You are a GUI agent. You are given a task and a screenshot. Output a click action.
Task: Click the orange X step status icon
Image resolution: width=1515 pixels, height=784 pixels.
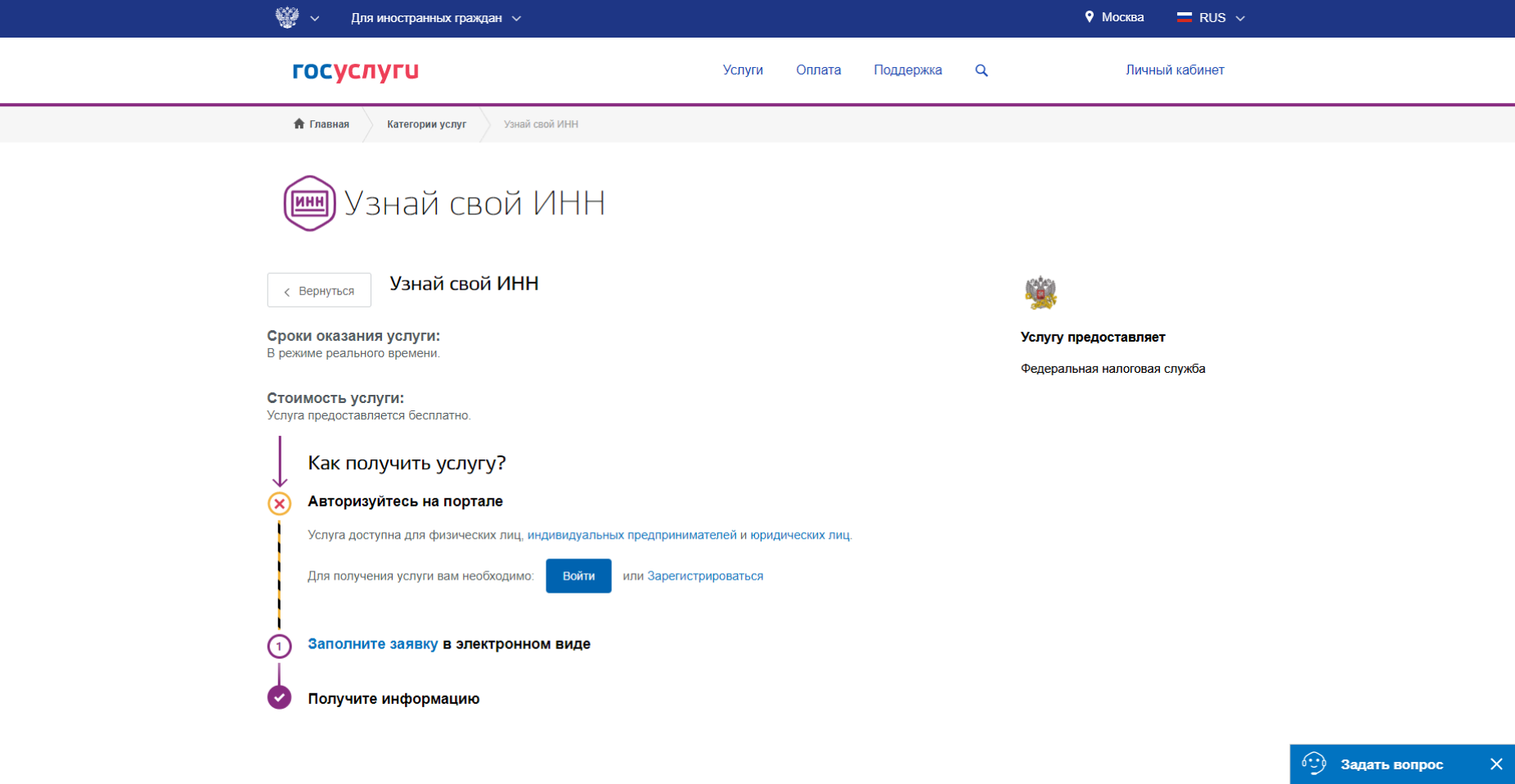[x=280, y=504]
